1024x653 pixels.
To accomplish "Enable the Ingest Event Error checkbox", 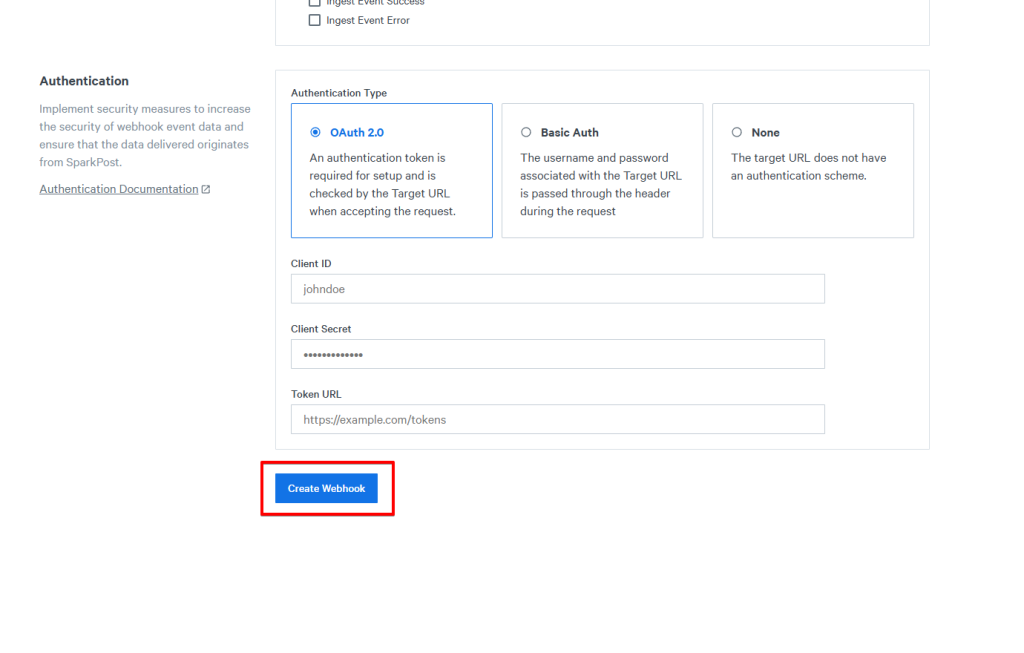I will click(x=315, y=20).
